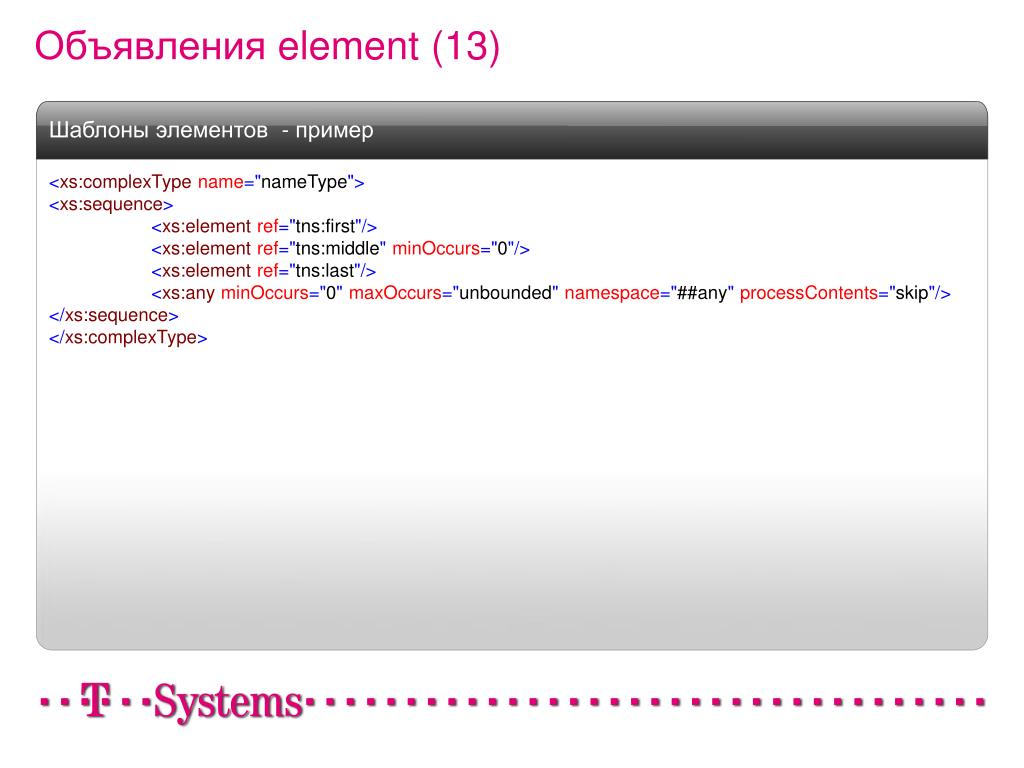Screen dimensions: 1024x768
Task: Select the line with ref="tns:middle"
Action: [340, 249]
